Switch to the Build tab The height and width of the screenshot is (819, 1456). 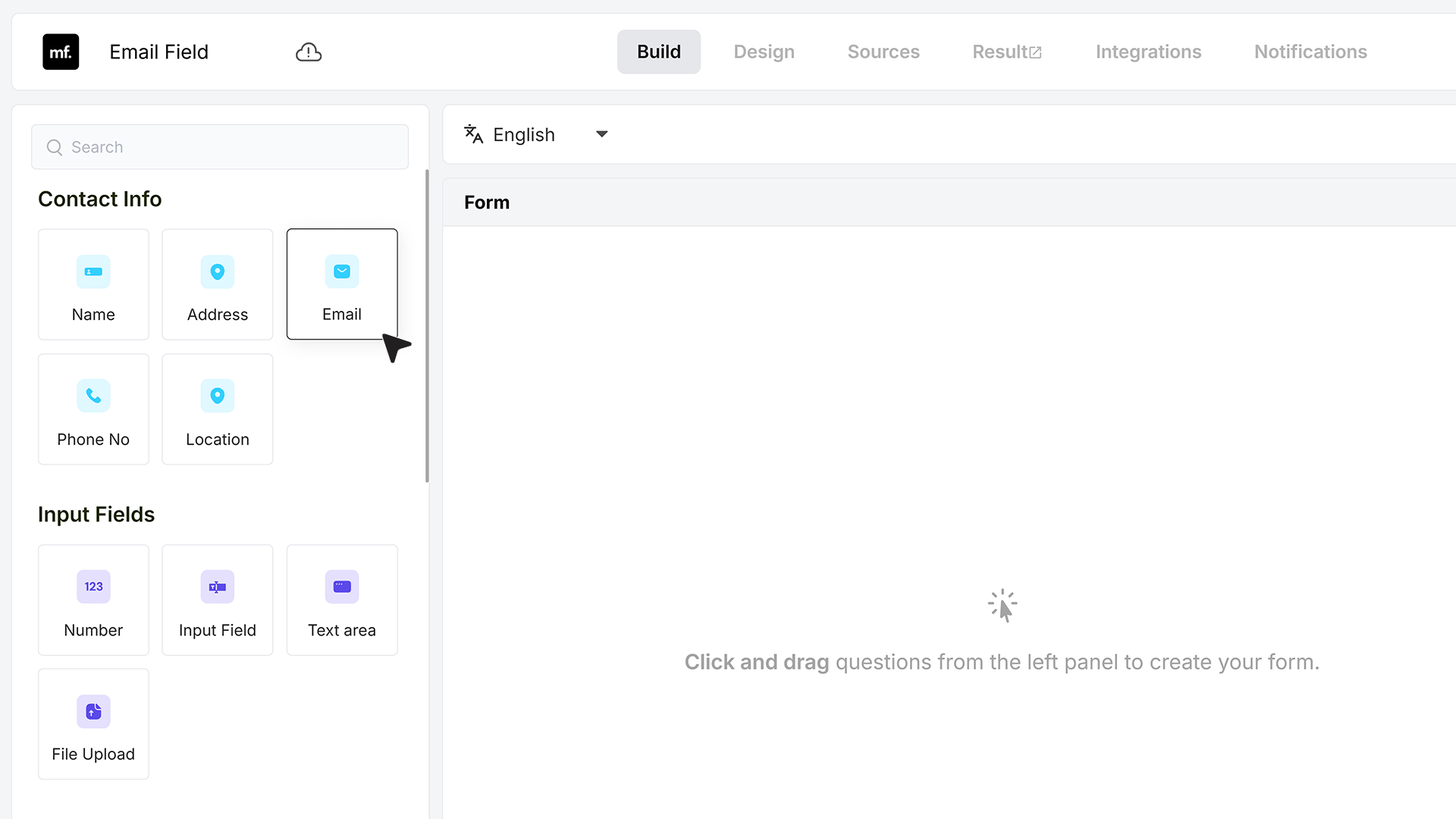click(659, 52)
